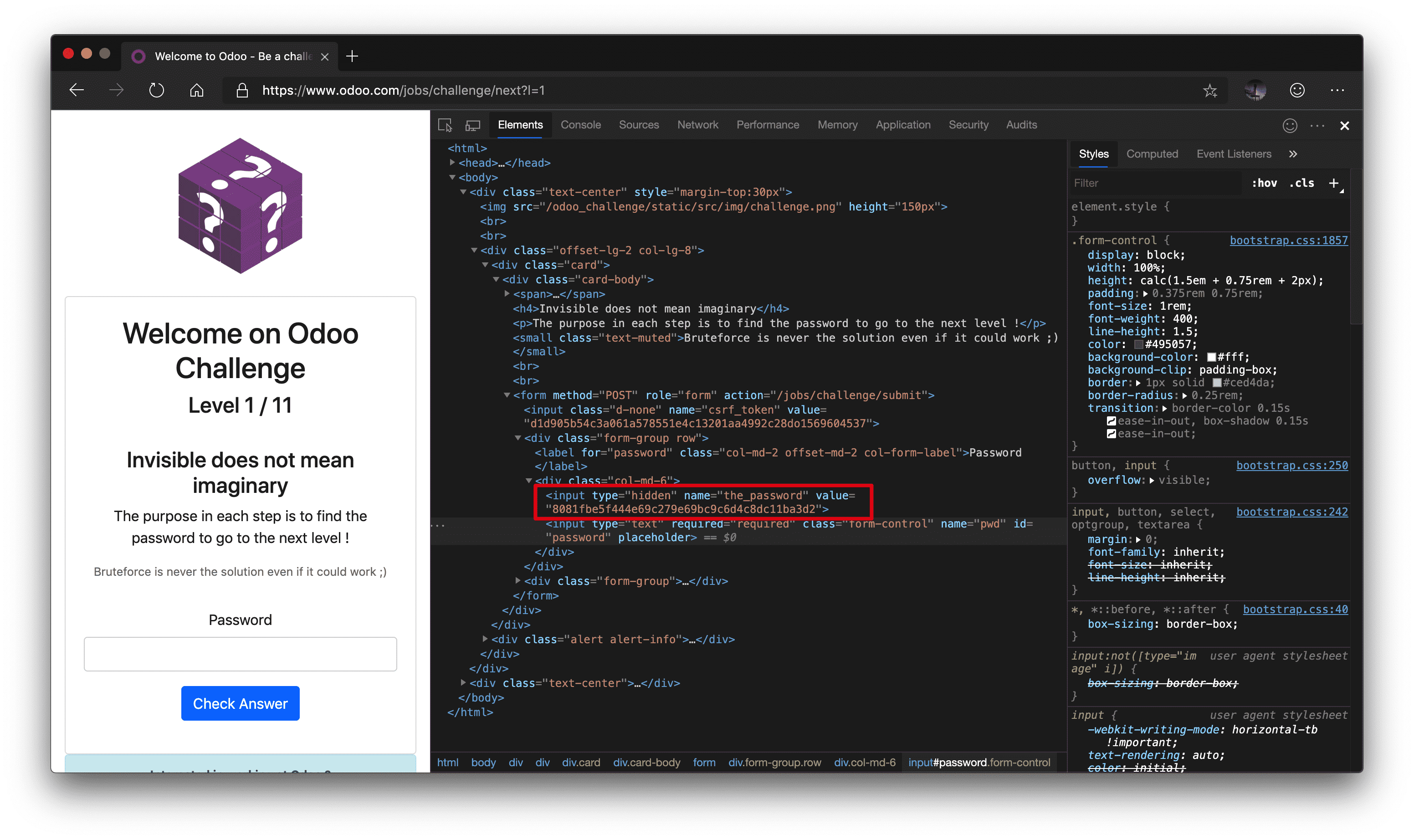Close the DevTools panel
1414x840 pixels.
click(1344, 126)
